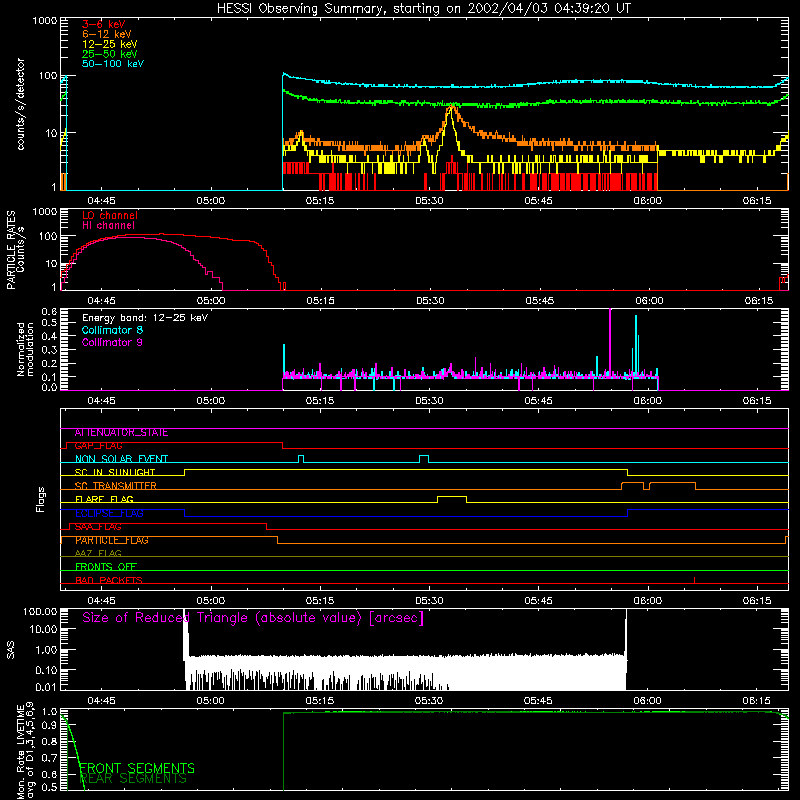800x800 pixels.
Task: Click the 05:30 tick label under counts panel
Action: coord(429,201)
